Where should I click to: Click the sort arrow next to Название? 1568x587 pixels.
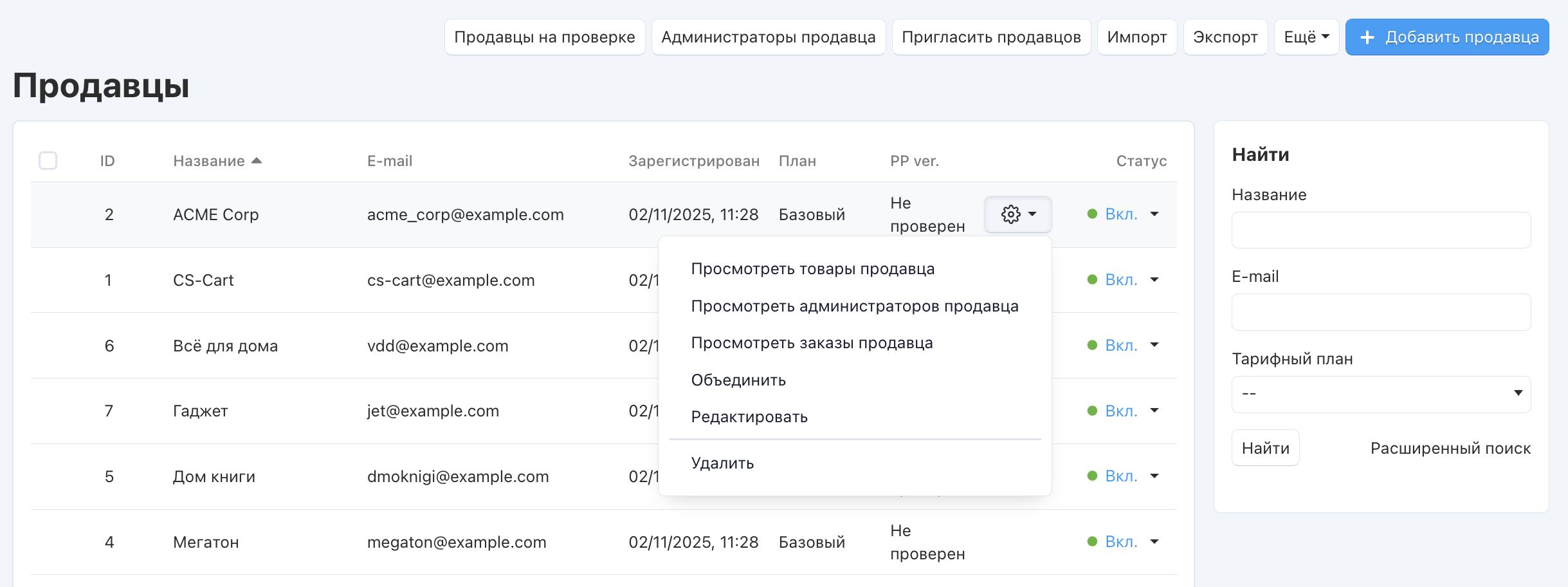pyautogui.click(x=257, y=160)
